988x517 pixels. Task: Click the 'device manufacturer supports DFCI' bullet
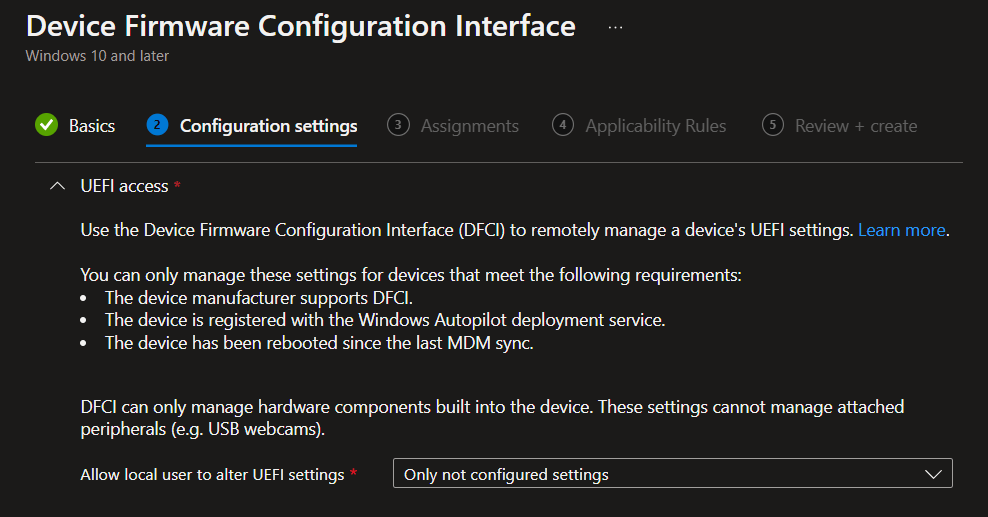pos(259,298)
